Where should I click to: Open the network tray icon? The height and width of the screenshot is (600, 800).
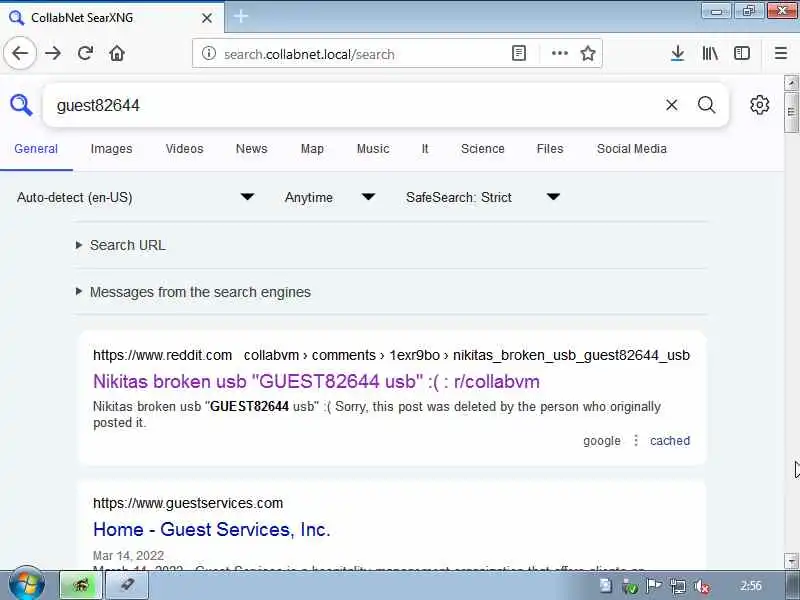click(x=678, y=587)
